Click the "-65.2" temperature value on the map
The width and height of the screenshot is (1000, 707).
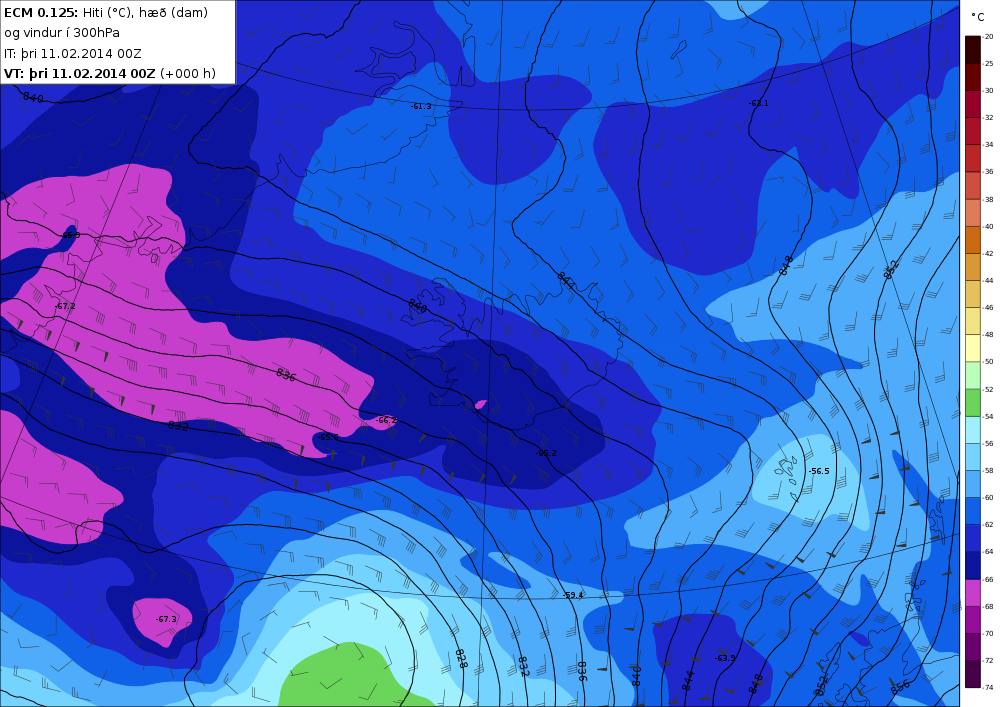546,453
